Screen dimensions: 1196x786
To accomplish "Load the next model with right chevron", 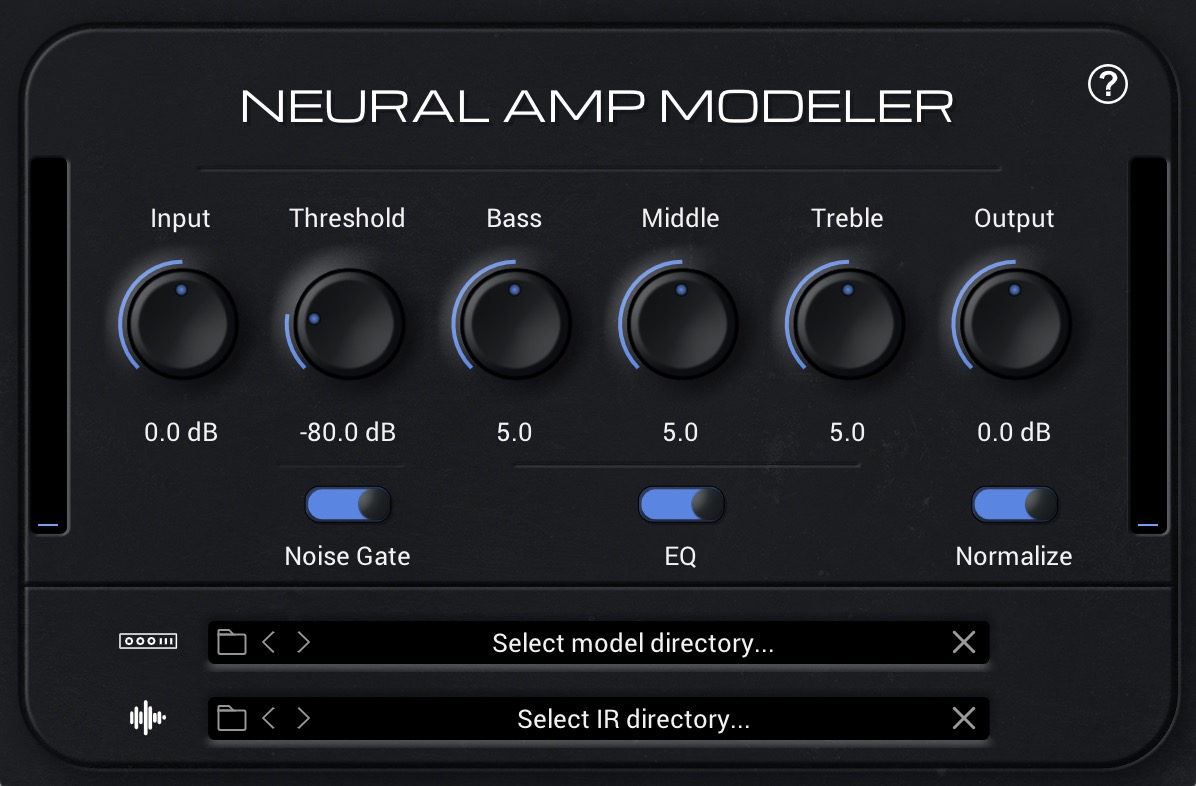I will [x=303, y=642].
